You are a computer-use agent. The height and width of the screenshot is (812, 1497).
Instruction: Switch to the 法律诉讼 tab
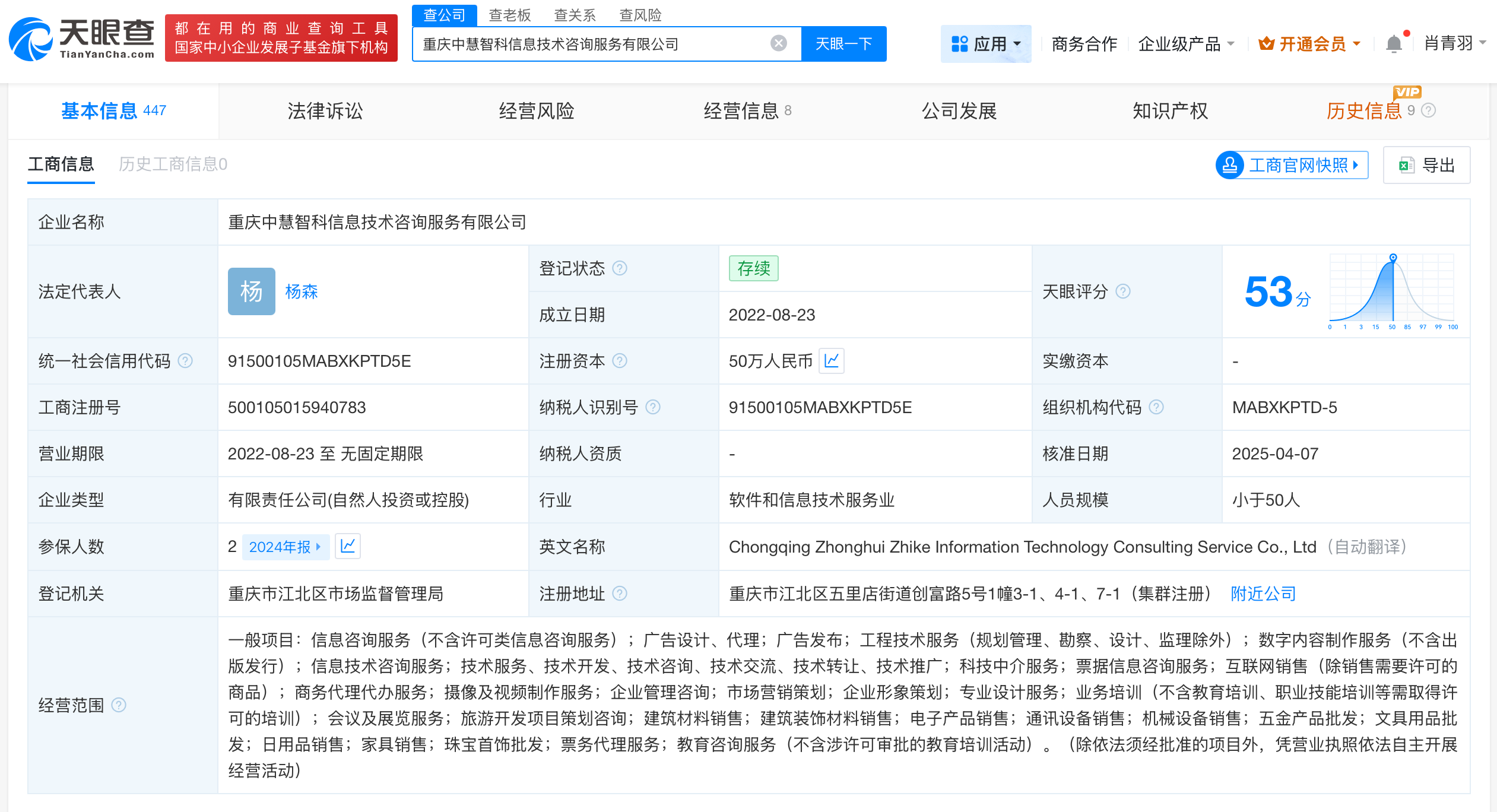(324, 110)
